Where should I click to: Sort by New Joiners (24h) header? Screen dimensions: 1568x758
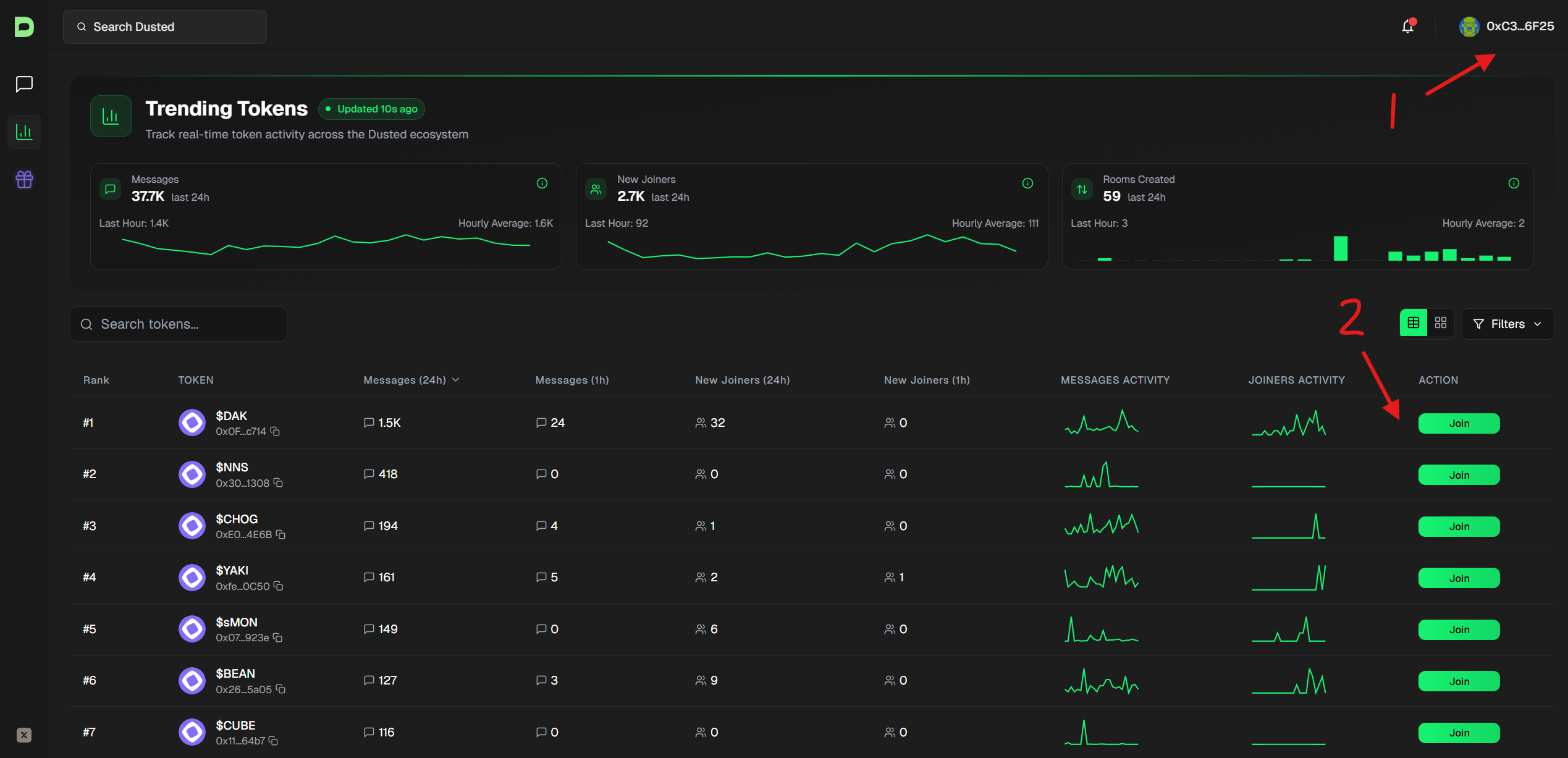coord(743,380)
